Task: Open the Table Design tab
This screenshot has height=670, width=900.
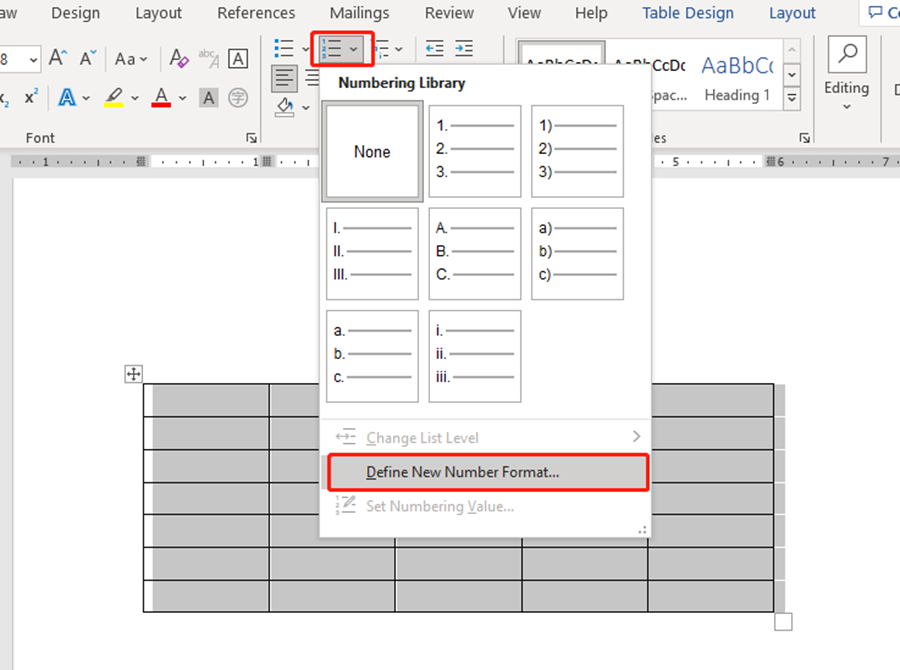Action: [688, 13]
